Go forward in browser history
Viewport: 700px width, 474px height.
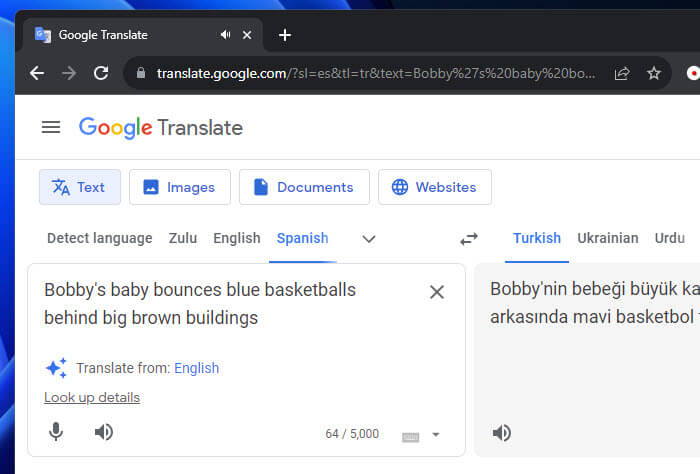(x=69, y=73)
